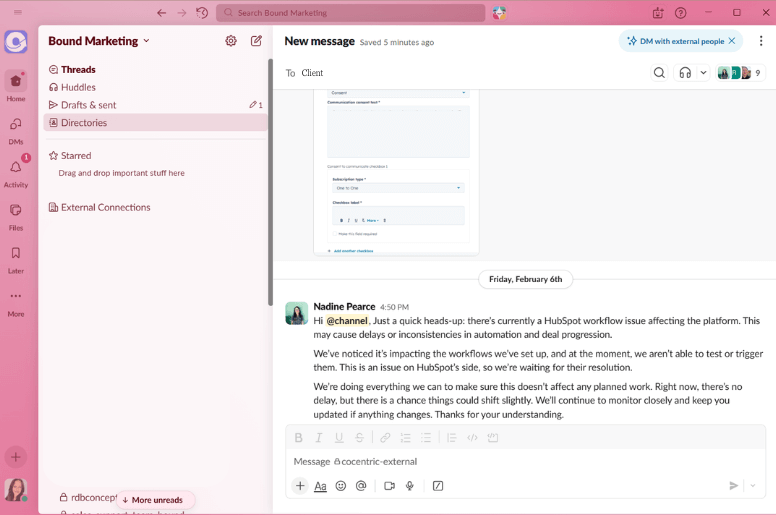Image resolution: width=776 pixels, height=515 pixels.
Task: Go to the DMs tab
Action: click(x=16, y=130)
